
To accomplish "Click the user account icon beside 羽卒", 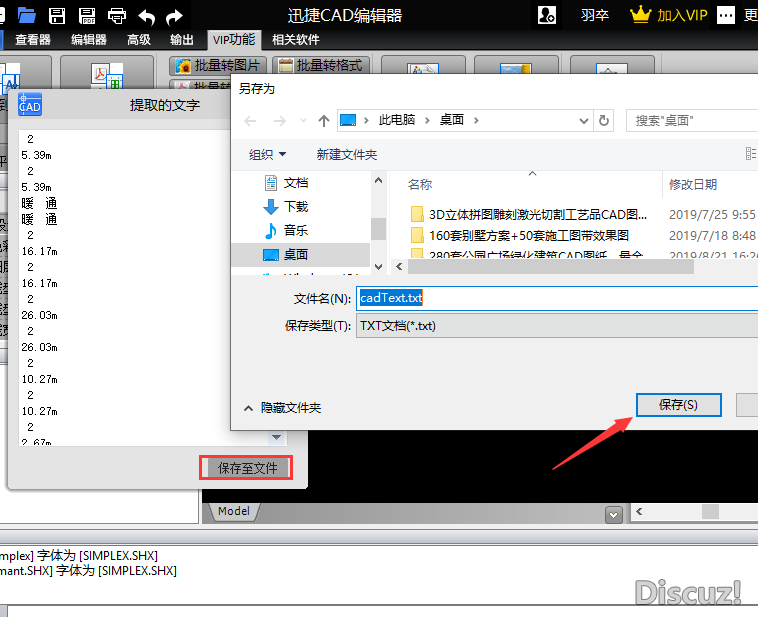I will (x=547, y=15).
